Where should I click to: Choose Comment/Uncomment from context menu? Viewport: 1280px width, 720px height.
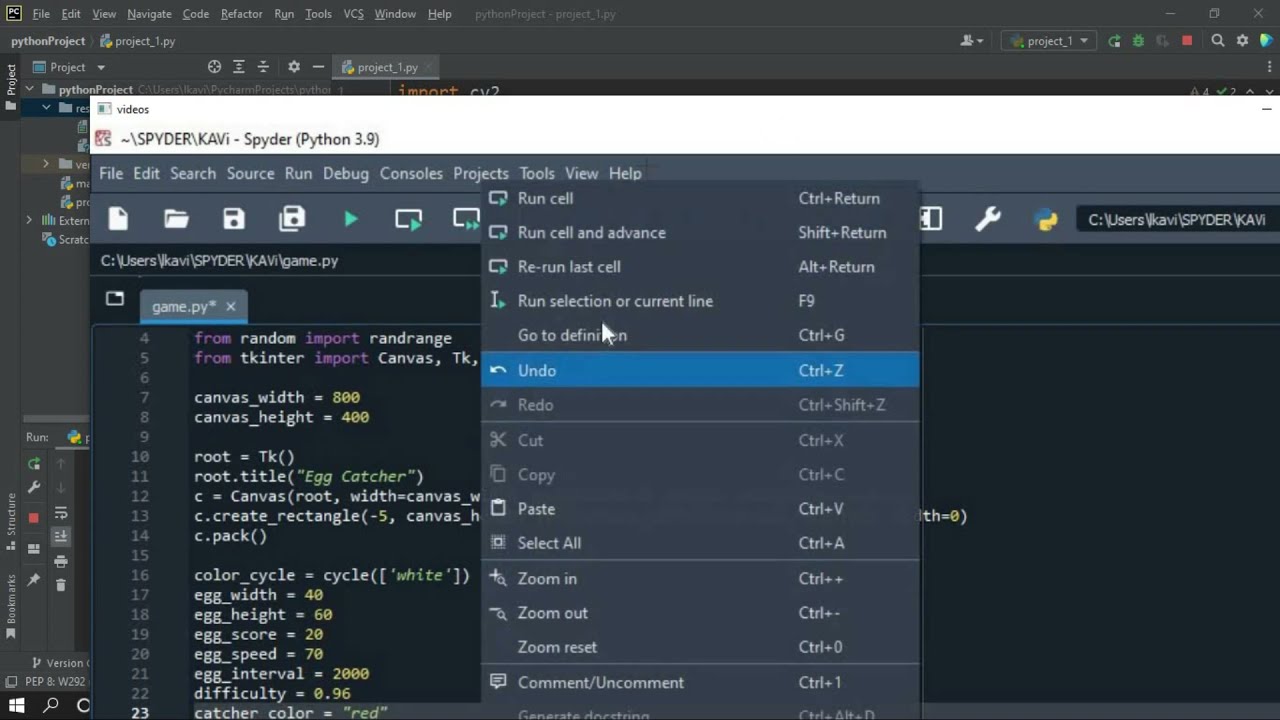(x=699, y=683)
